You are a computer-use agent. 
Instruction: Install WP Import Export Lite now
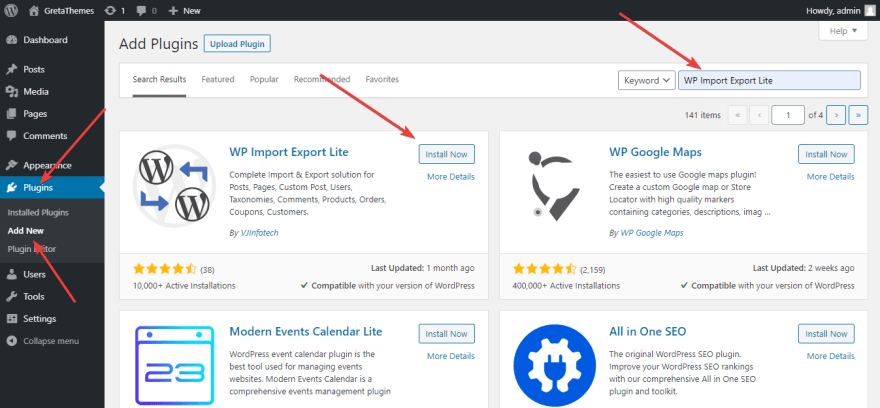point(447,154)
